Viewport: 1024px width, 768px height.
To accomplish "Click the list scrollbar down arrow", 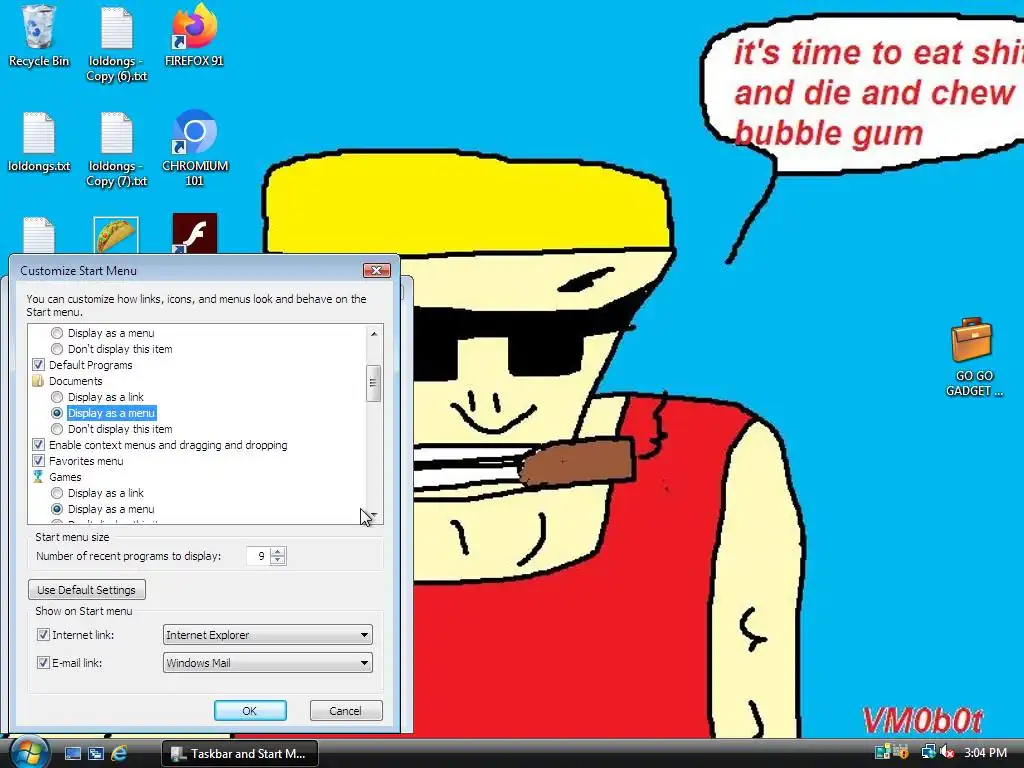I will (x=374, y=515).
